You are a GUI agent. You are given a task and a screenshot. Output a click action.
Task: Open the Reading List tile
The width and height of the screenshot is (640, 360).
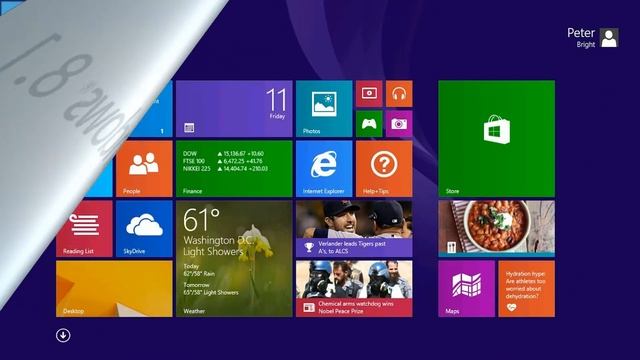point(84,229)
